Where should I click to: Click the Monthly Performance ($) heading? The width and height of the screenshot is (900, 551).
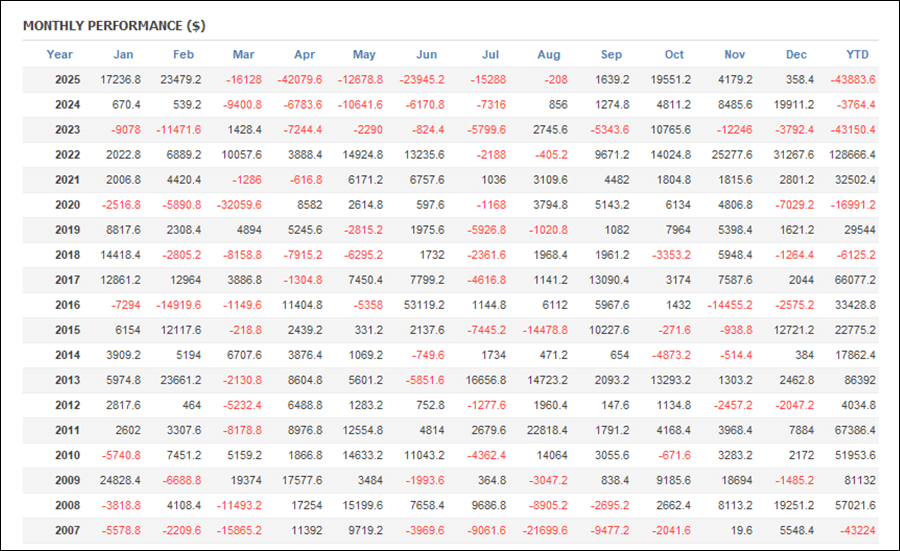coord(115,25)
